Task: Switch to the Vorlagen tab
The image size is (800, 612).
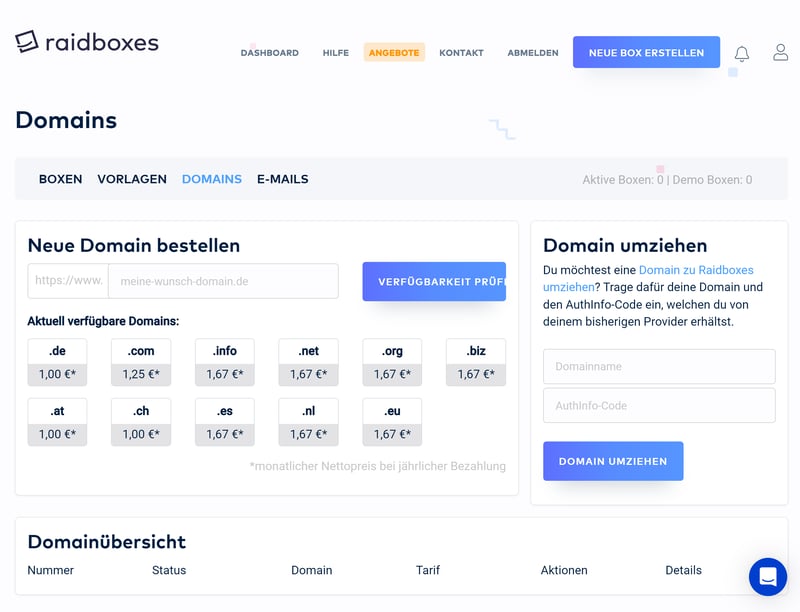Action: [x=132, y=179]
